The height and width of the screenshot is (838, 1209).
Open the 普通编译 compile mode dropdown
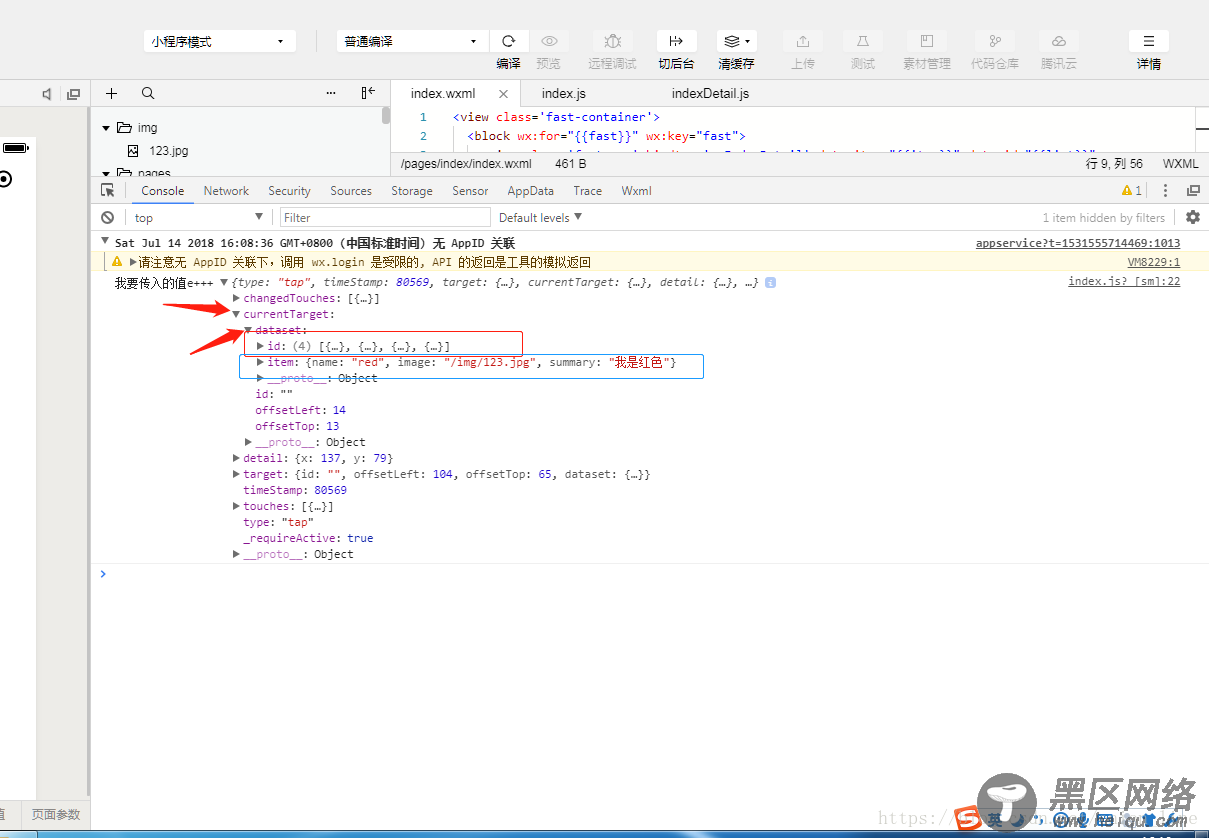click(411, 42)
